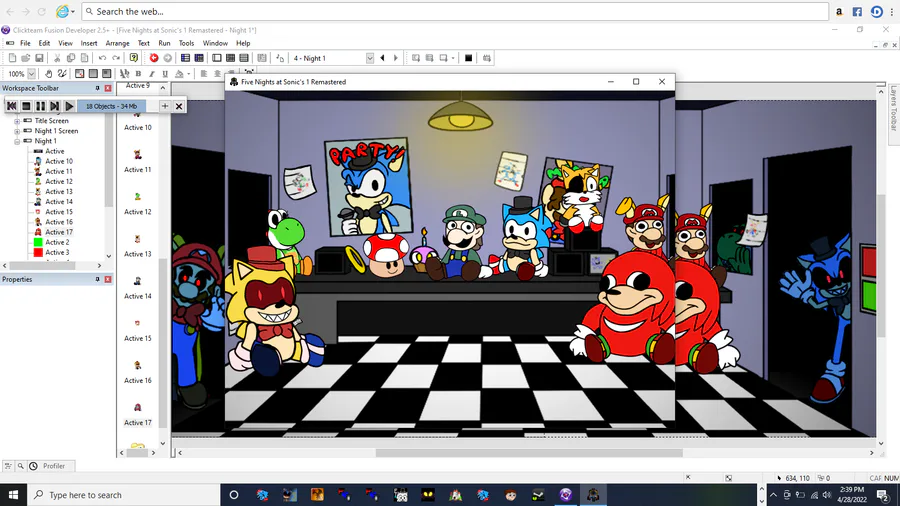
Task: Click the Stop black square toolbar icon
Action: pyautogui.click(x=468, y=58)
